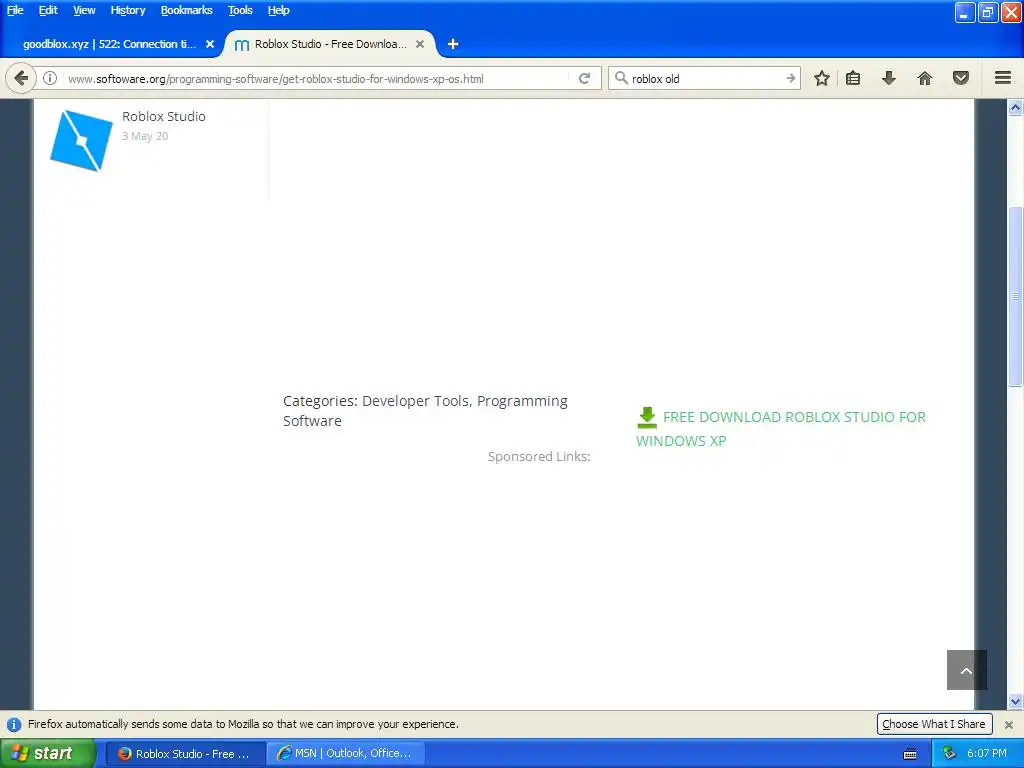This screenshot has width=1024, height=768.
Task: Go back with the back arrow button
Action: click(x=21, y=78)
